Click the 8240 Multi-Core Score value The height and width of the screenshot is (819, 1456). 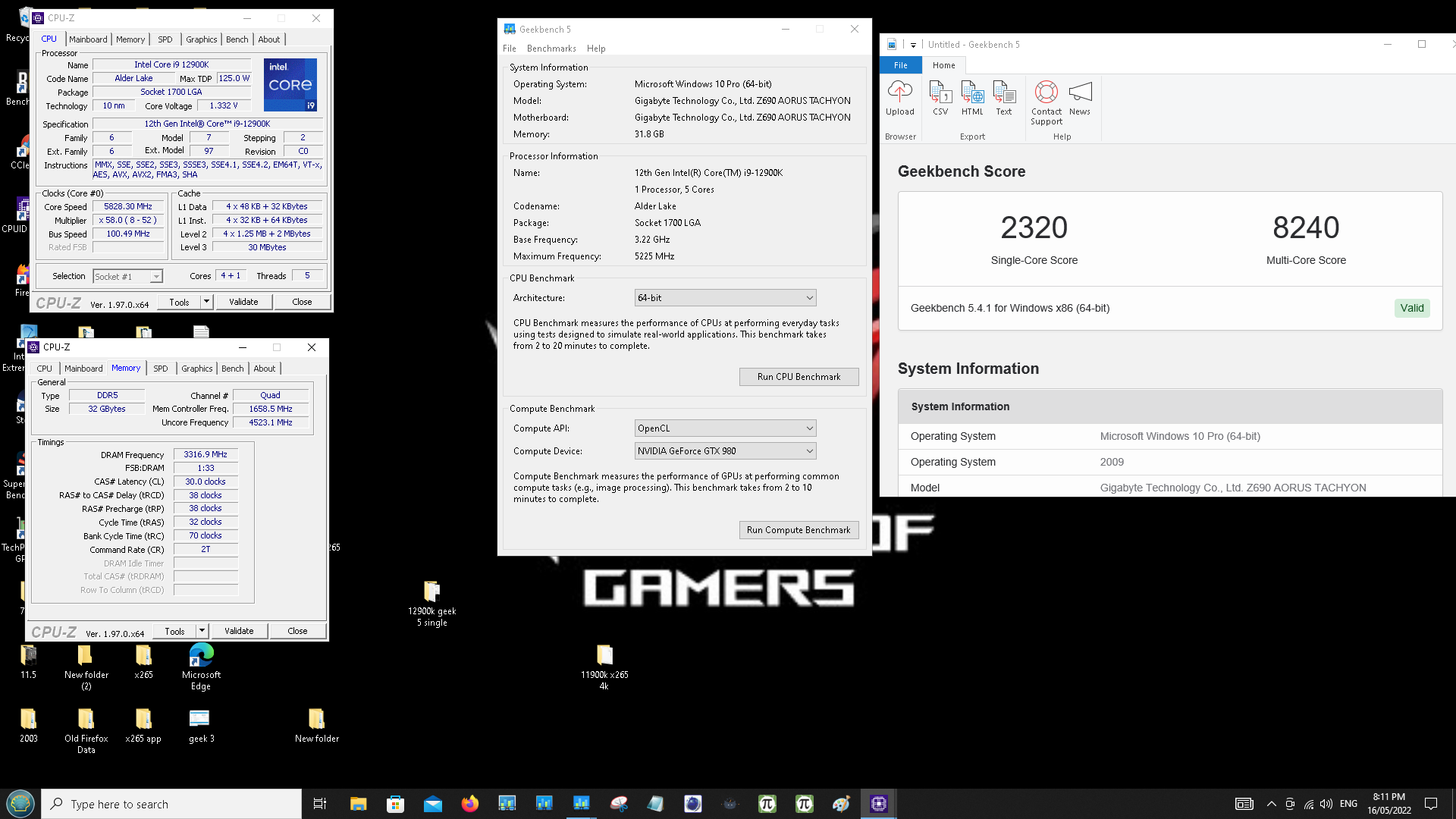[x=1307, y=227]
